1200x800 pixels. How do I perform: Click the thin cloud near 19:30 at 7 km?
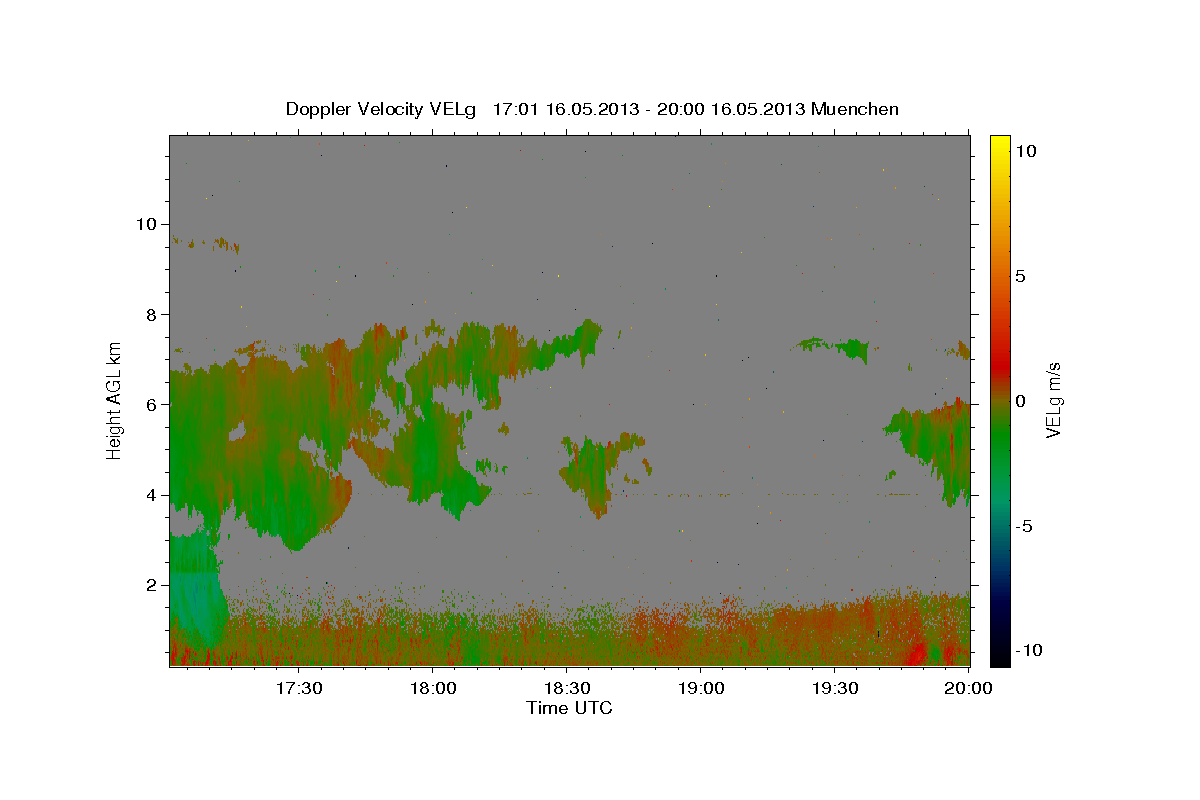pyautogui.click(x=833, y=348)
